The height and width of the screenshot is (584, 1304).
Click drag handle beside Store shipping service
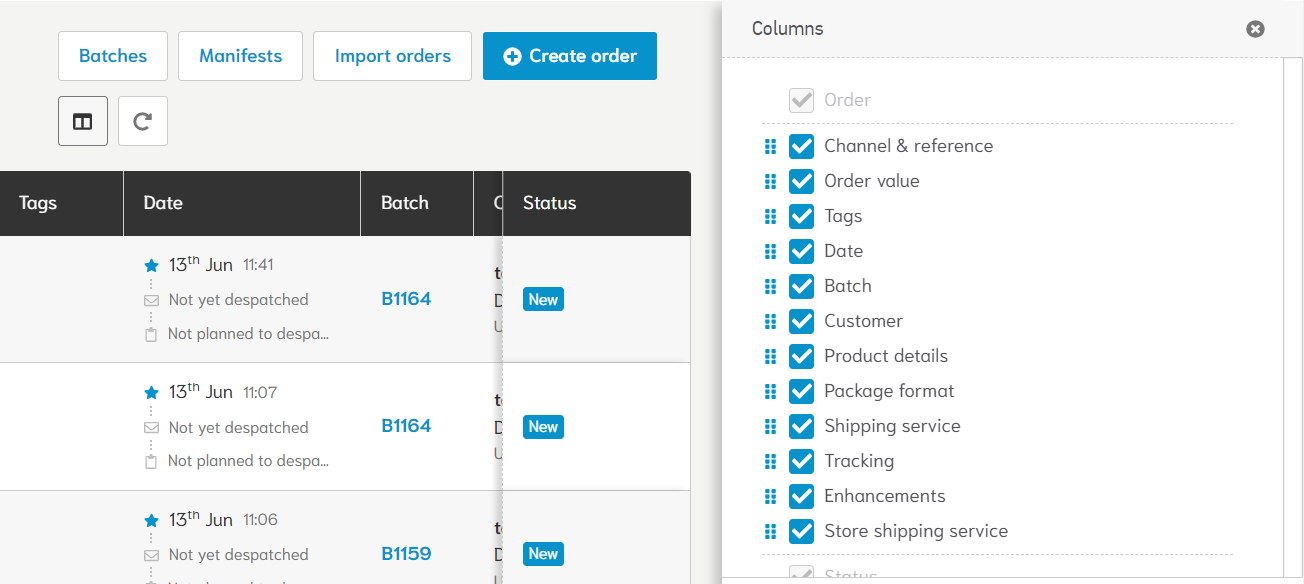tap(770, 532)
